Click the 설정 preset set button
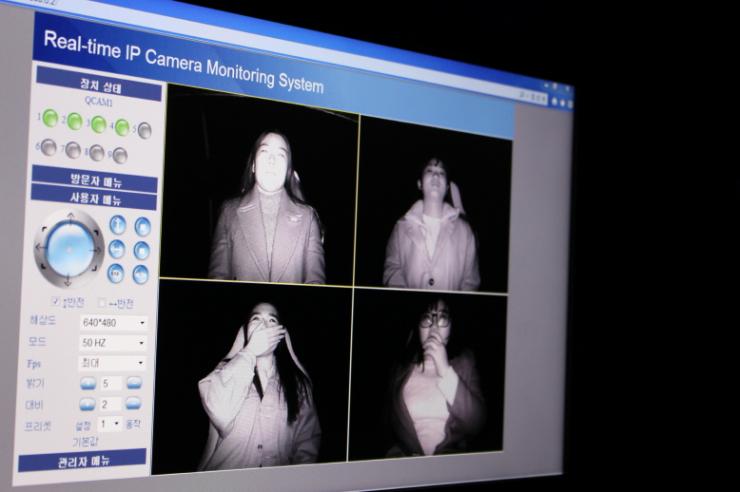Image resolution: width=740 pixels, height=492 pixels. (x=83, y=426)
